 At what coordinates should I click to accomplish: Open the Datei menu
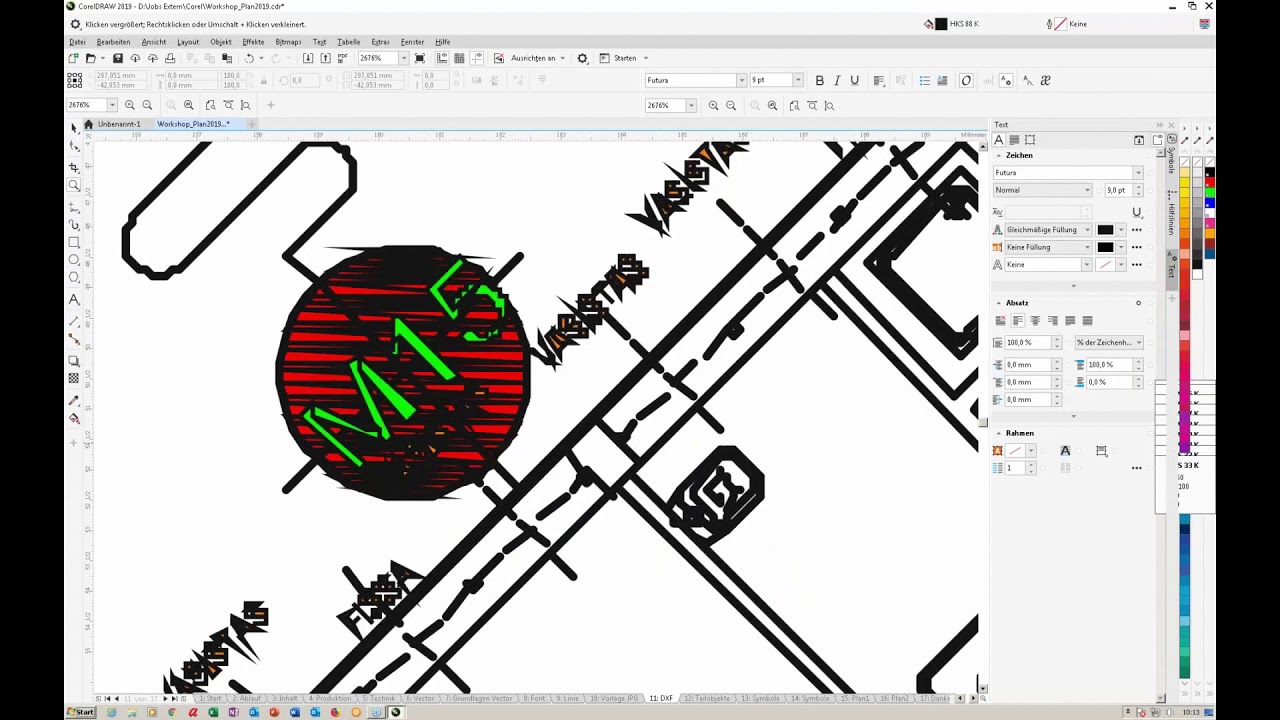(77, 42)
